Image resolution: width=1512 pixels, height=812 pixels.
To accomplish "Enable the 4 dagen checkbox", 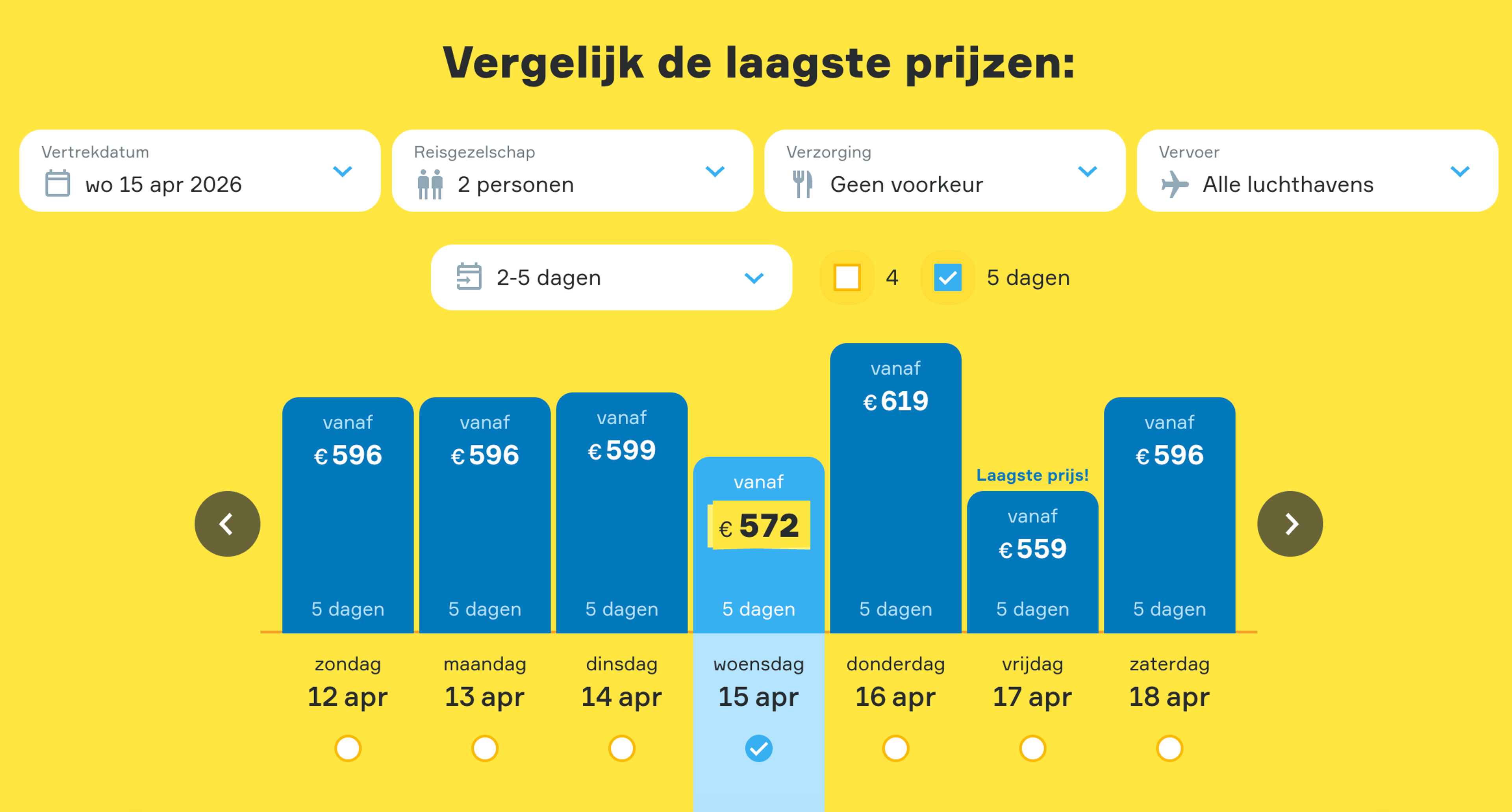I will [847, 277].
